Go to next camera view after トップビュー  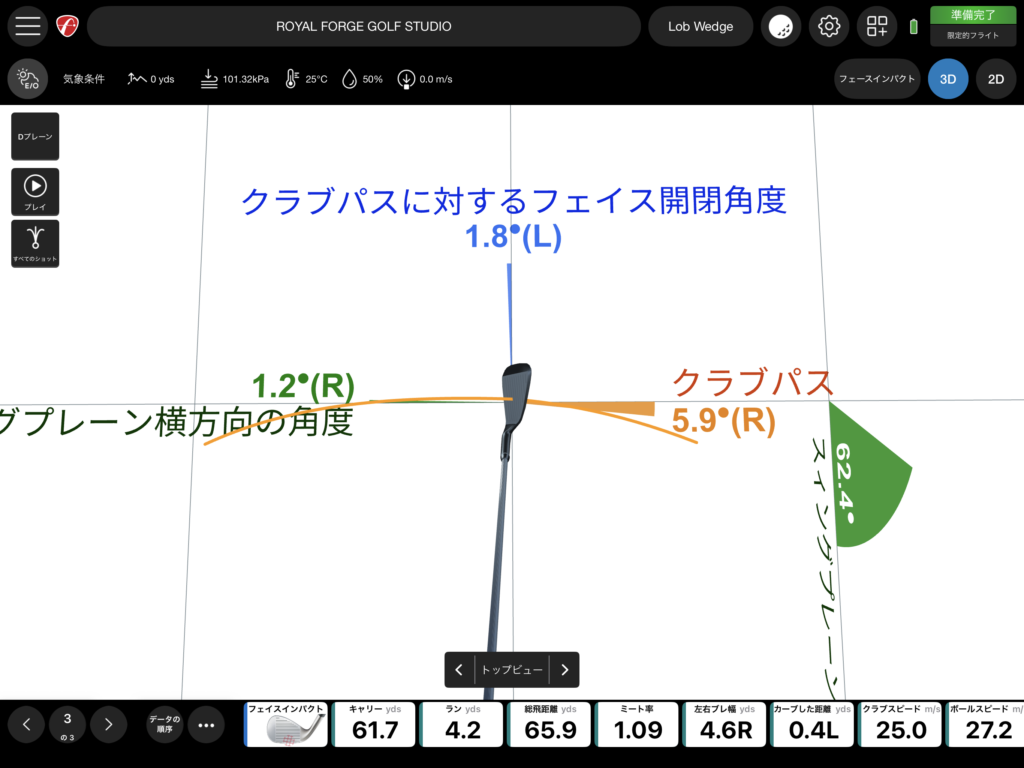pos(564,670)
